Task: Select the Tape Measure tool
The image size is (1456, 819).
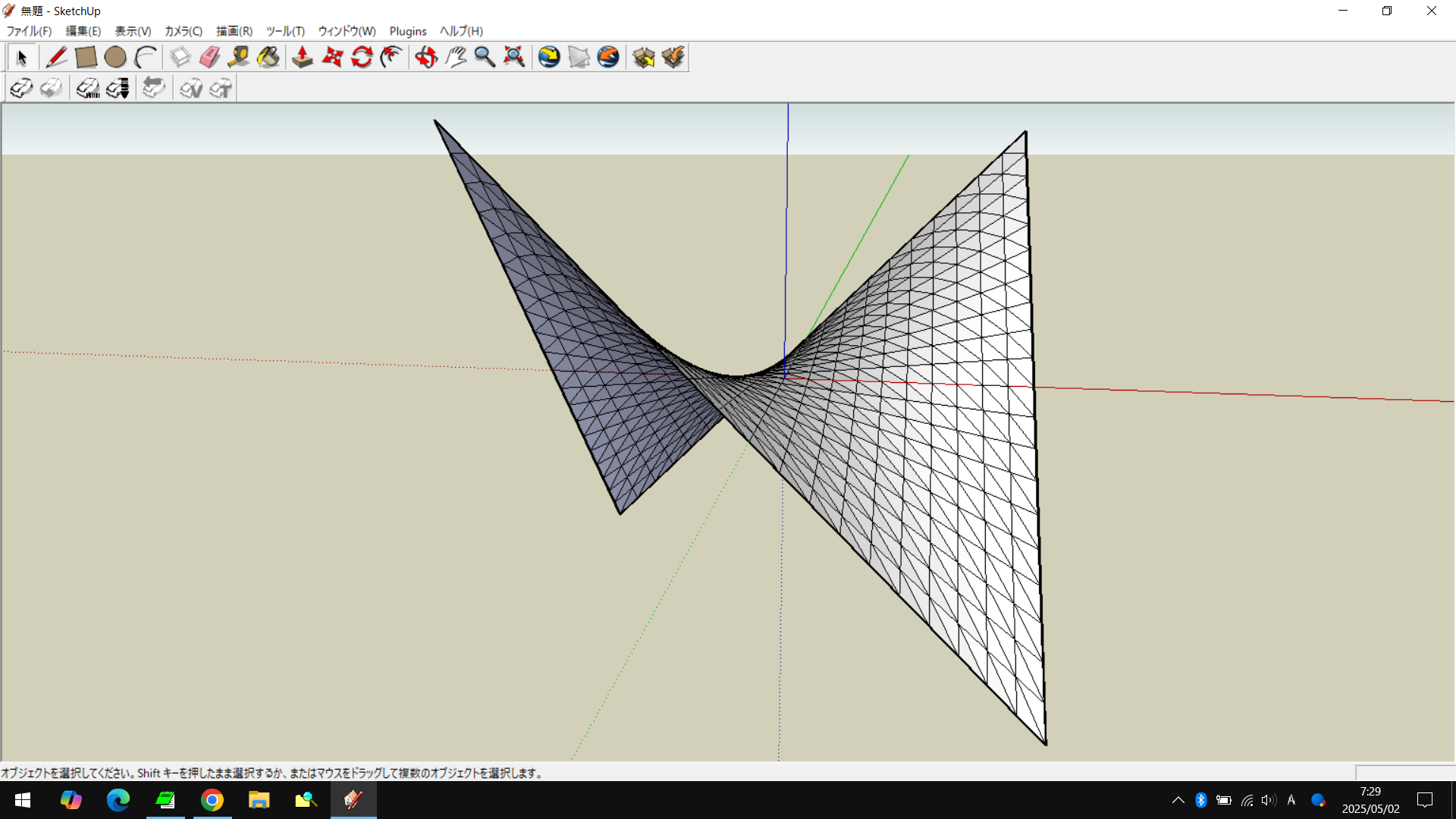Action: (239, 58)
